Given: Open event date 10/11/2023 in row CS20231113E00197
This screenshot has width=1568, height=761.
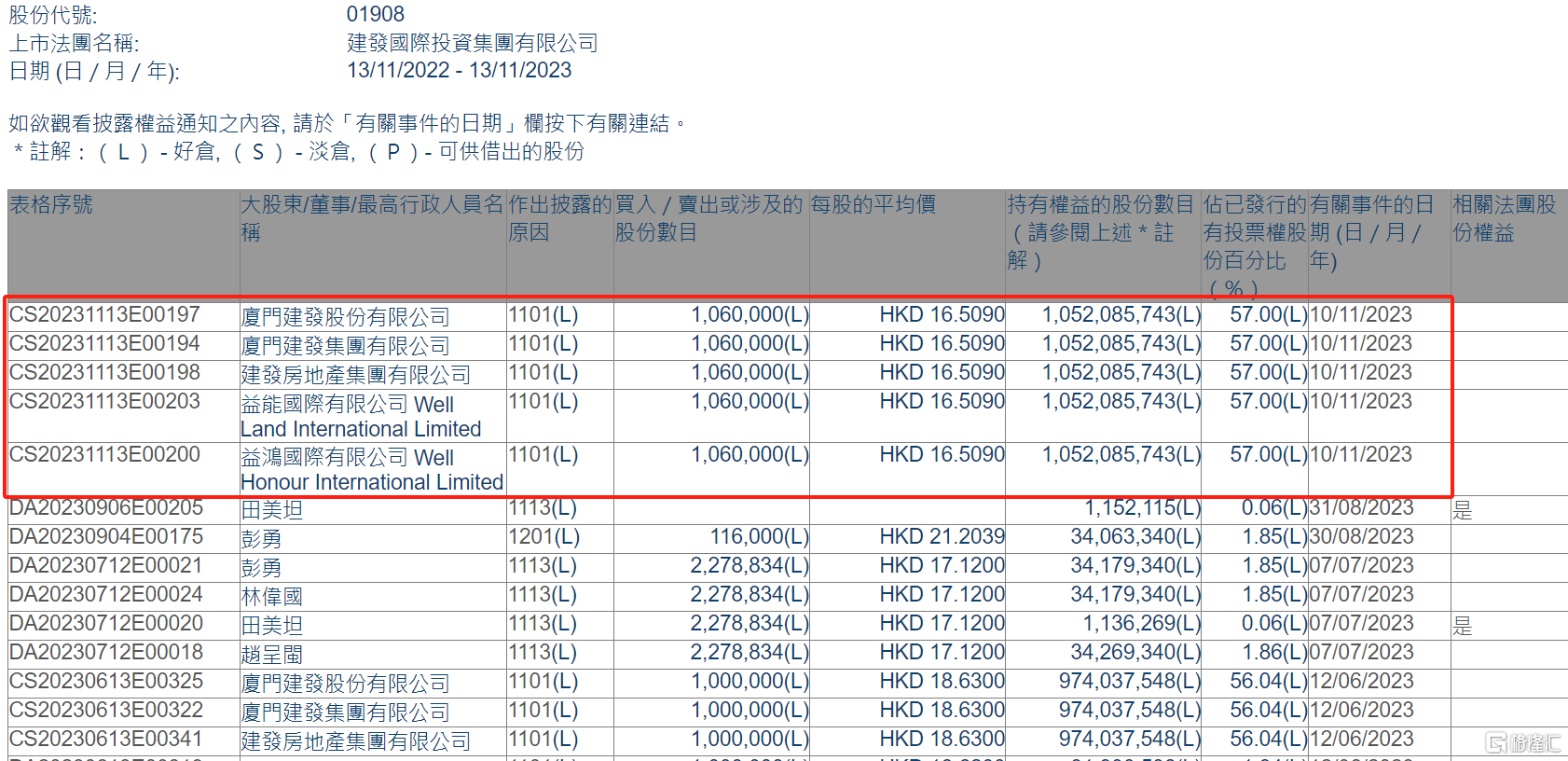Looking at the screenshot, I should (x=1361, y=315).
